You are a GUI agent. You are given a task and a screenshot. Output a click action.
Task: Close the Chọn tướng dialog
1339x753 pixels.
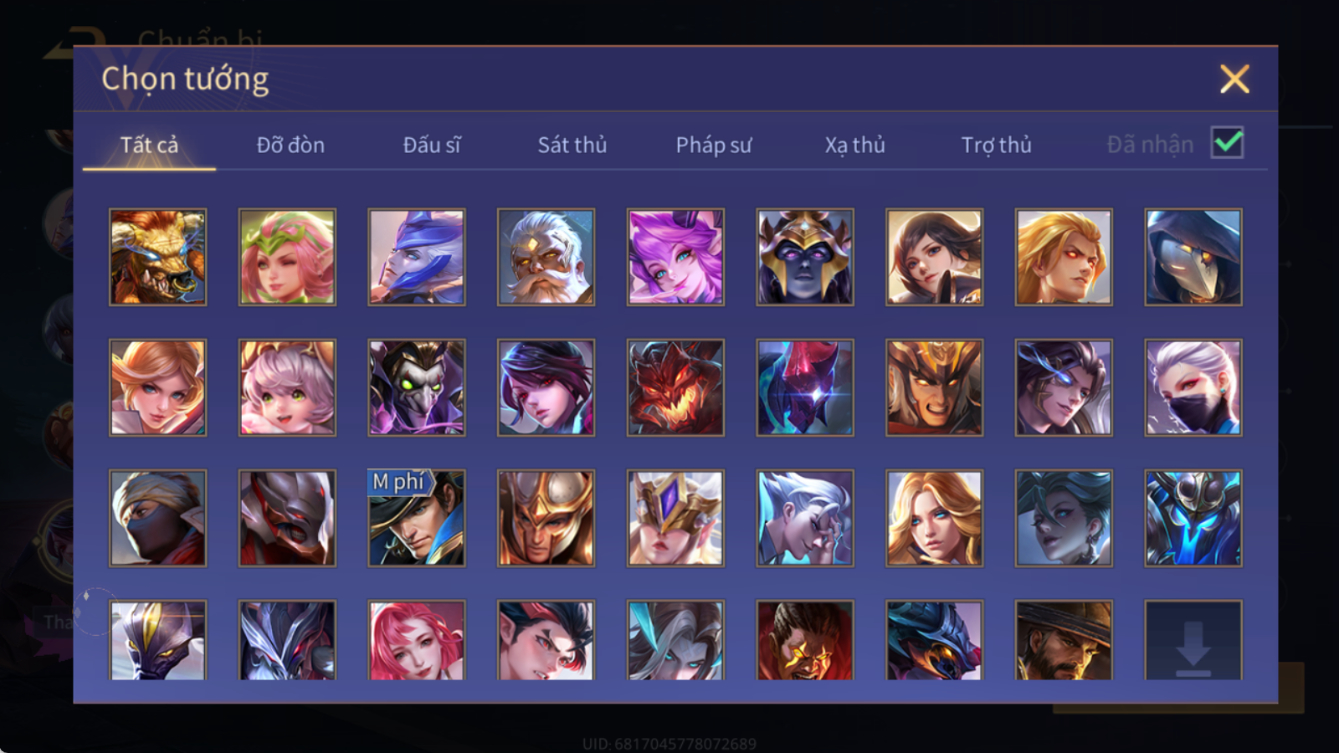coord(1234,79)
